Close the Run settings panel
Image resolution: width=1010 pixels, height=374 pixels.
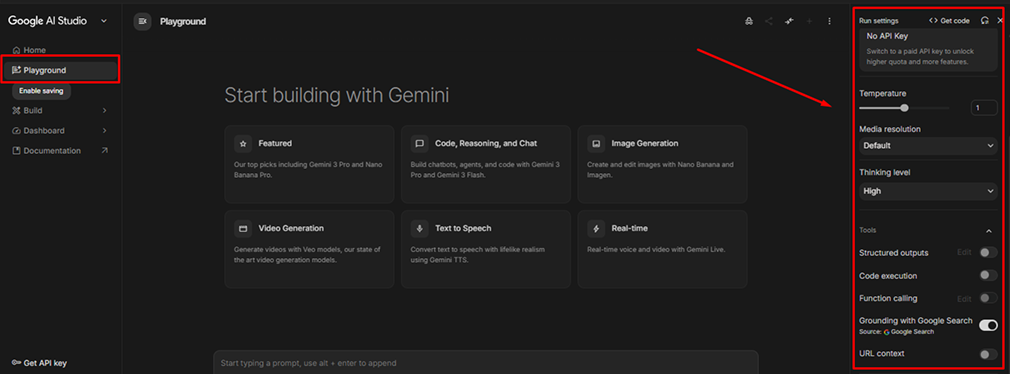click(1000, 21)
